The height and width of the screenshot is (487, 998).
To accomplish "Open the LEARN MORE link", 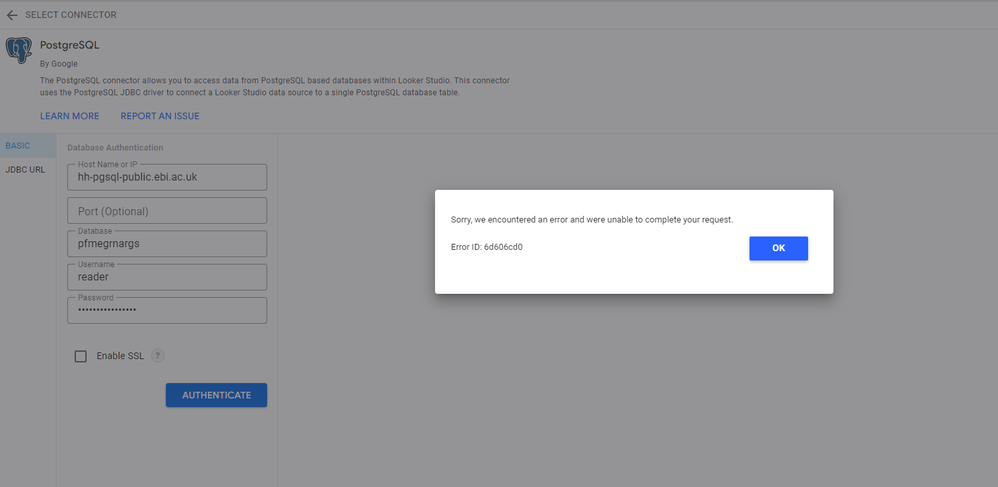I will coord(70,116).
